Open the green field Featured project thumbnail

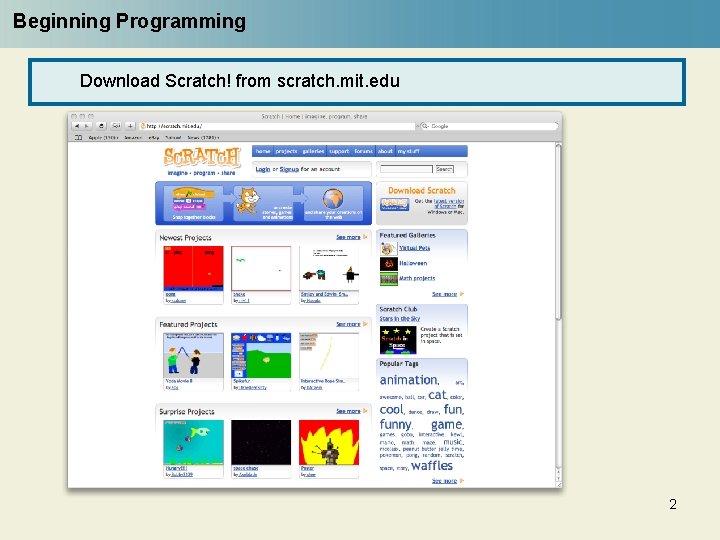(x=261, y=355)
